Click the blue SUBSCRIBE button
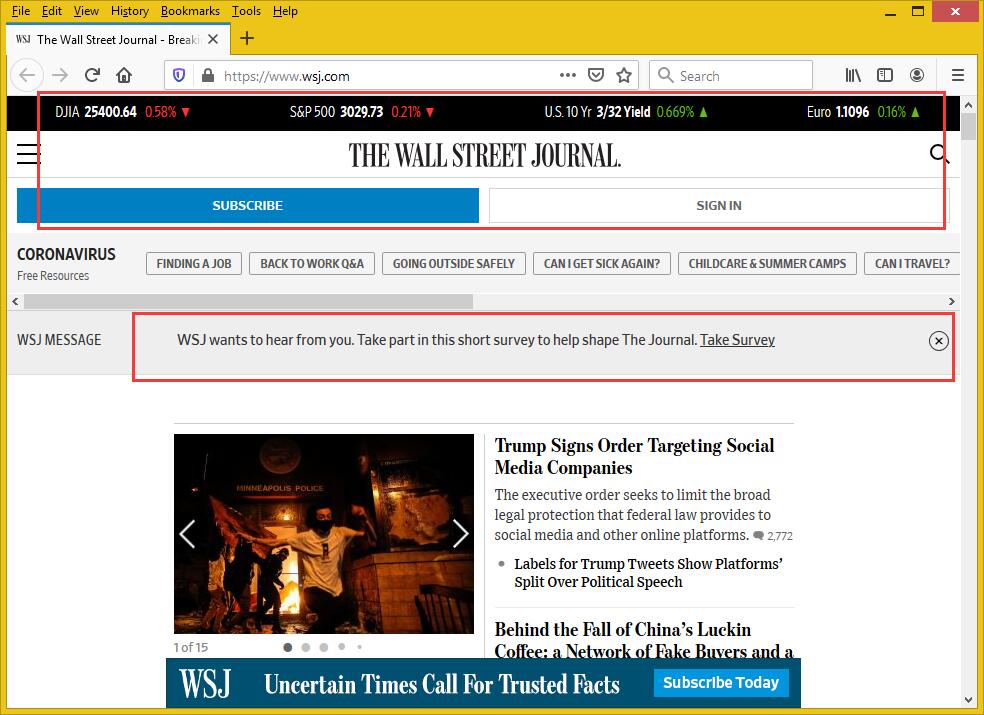 point(247,205)
